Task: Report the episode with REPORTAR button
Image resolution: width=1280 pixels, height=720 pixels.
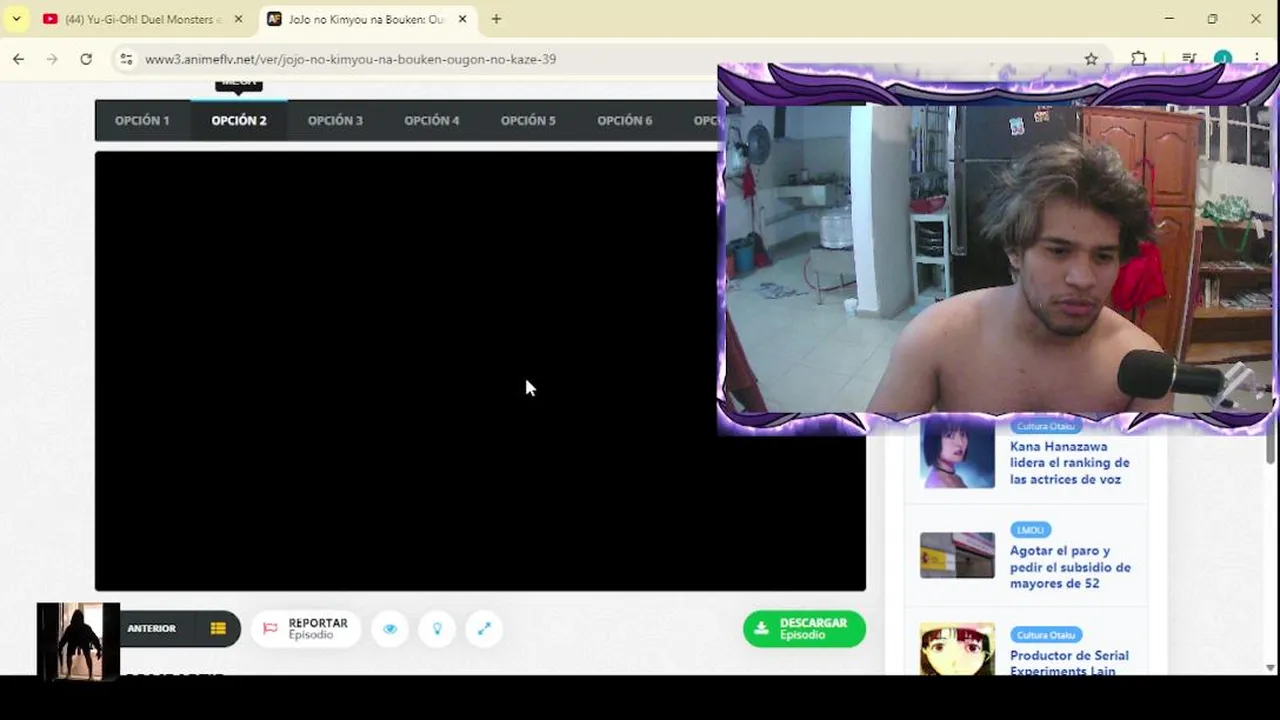Action: (x=305, y=629)
